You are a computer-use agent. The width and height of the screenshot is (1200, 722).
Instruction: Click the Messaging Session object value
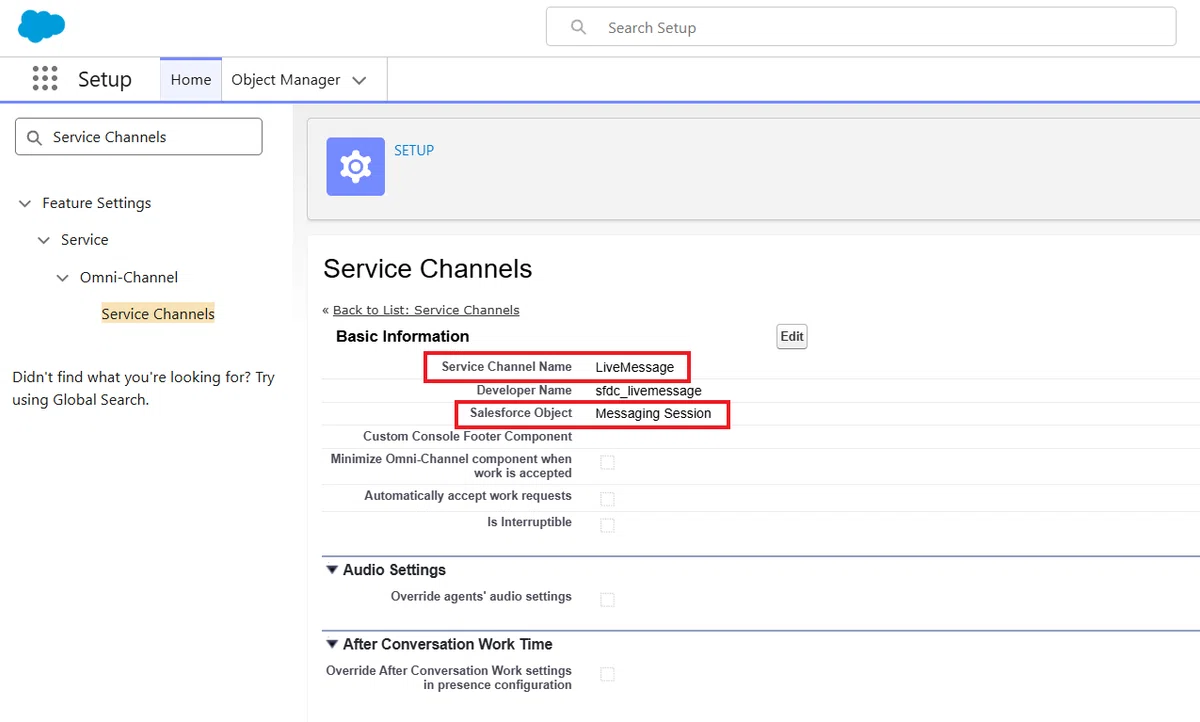(x=654, y=413)
